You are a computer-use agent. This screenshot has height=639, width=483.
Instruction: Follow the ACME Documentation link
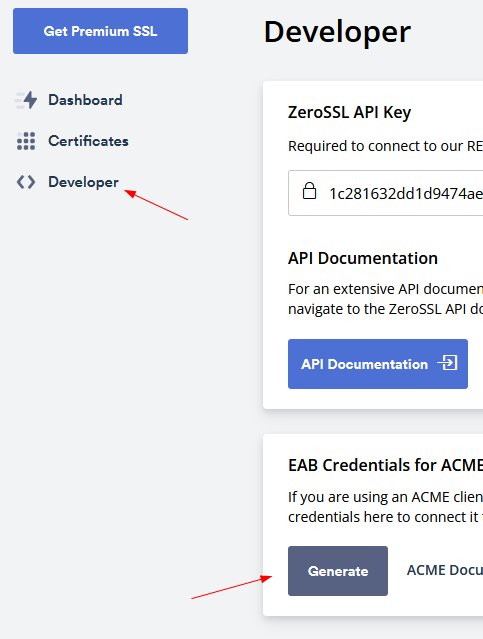pos(445,570)
